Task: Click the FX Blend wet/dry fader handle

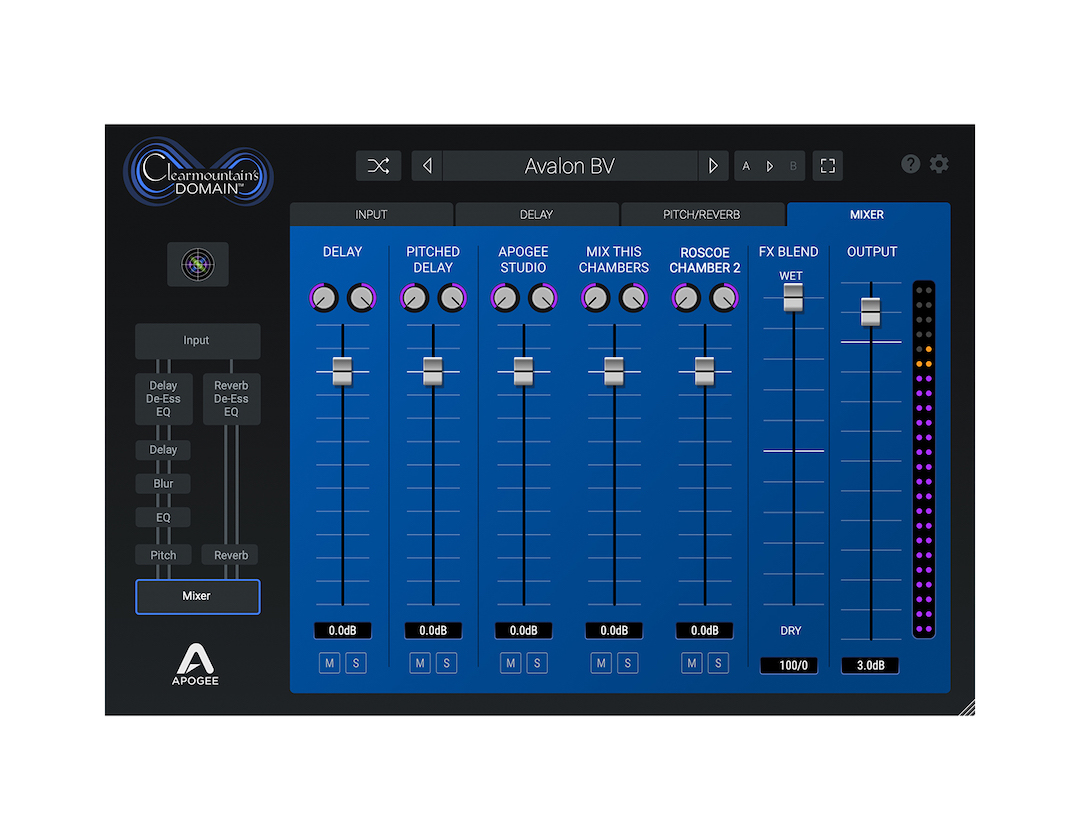Action: pos(793,297)
